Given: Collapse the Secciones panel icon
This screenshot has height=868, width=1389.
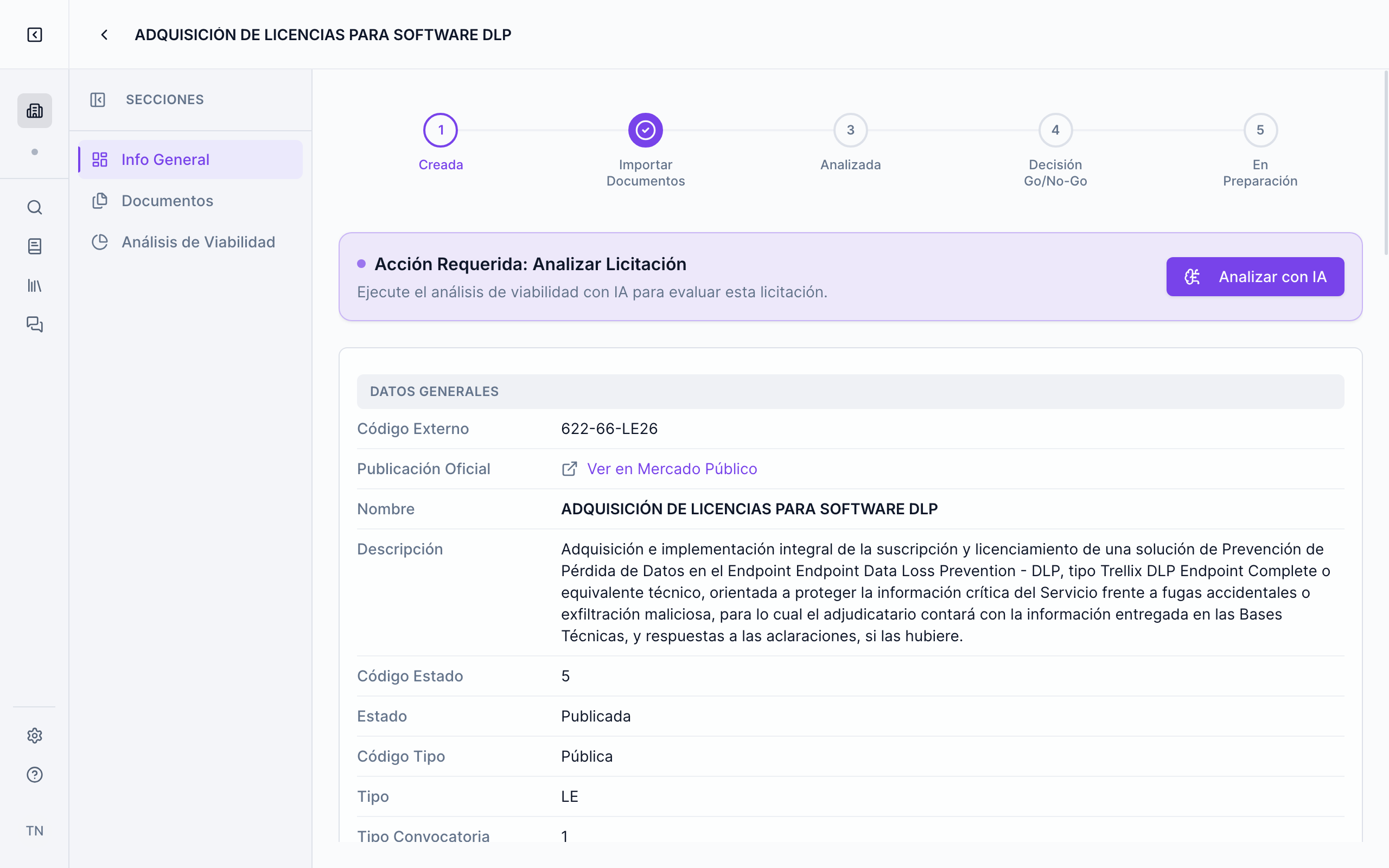Looking at the screenshot, I should [98, 99].
